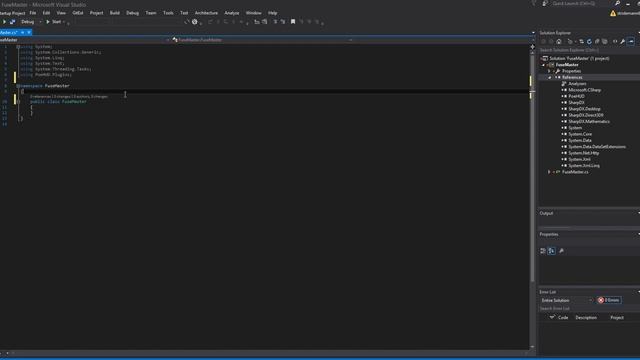Open the File menu

pyautogui.click(x=33, y=13)
